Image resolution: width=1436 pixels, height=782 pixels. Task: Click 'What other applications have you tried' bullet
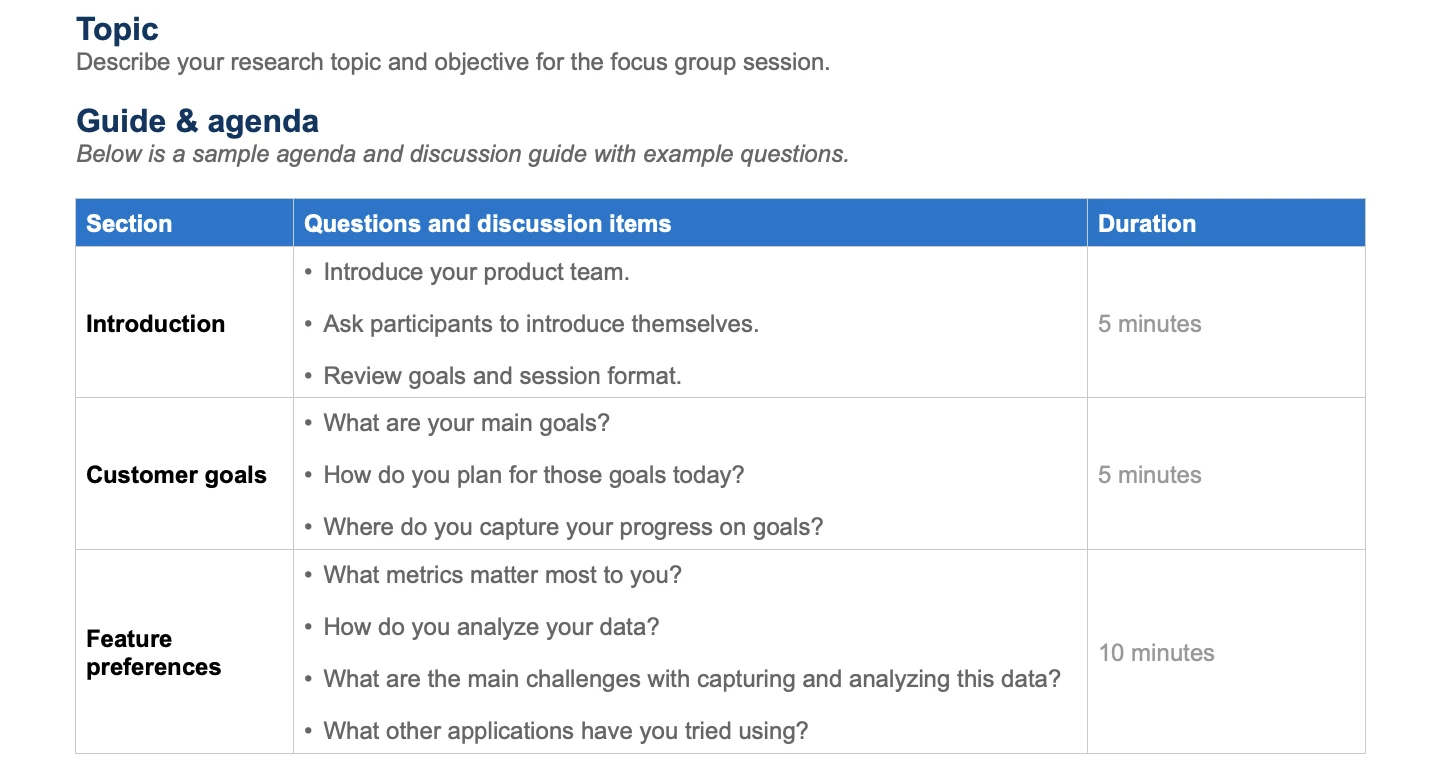(565, 731)
